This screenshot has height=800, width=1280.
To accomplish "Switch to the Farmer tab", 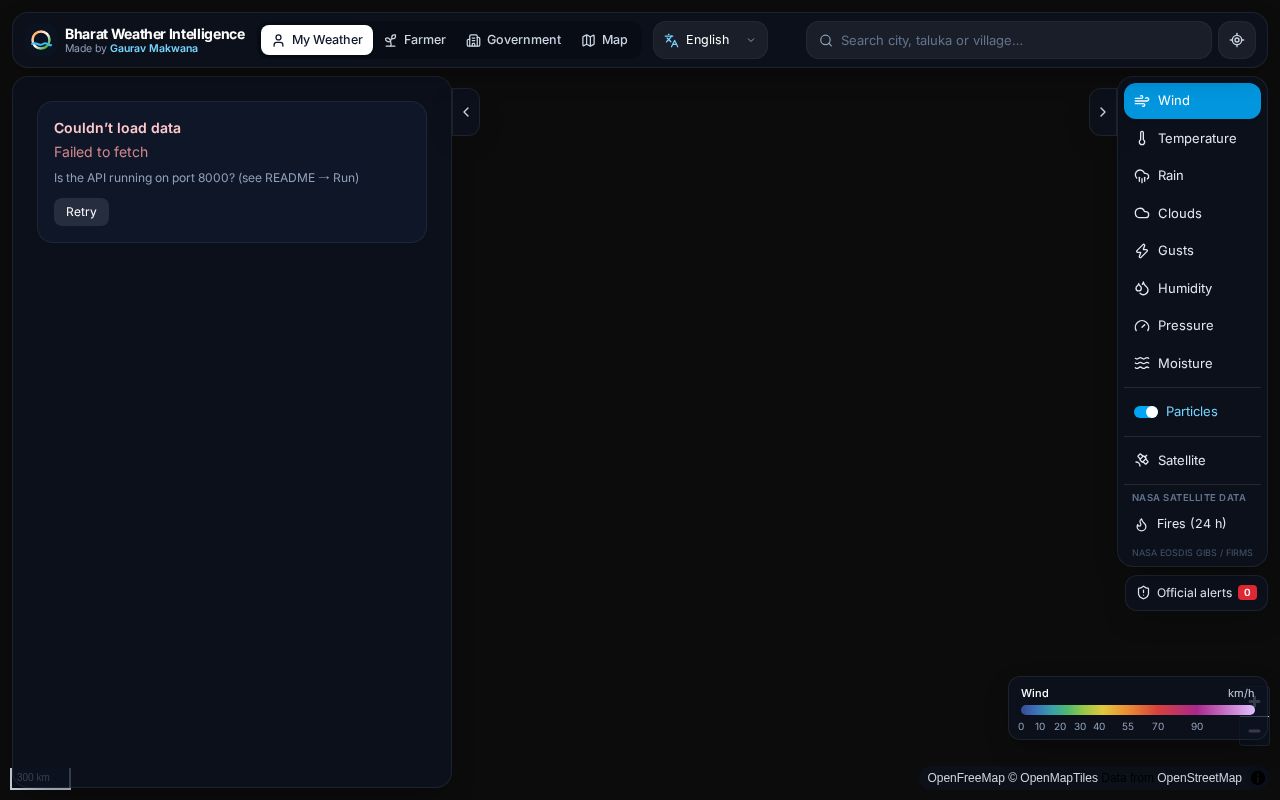I will point(415,40).
